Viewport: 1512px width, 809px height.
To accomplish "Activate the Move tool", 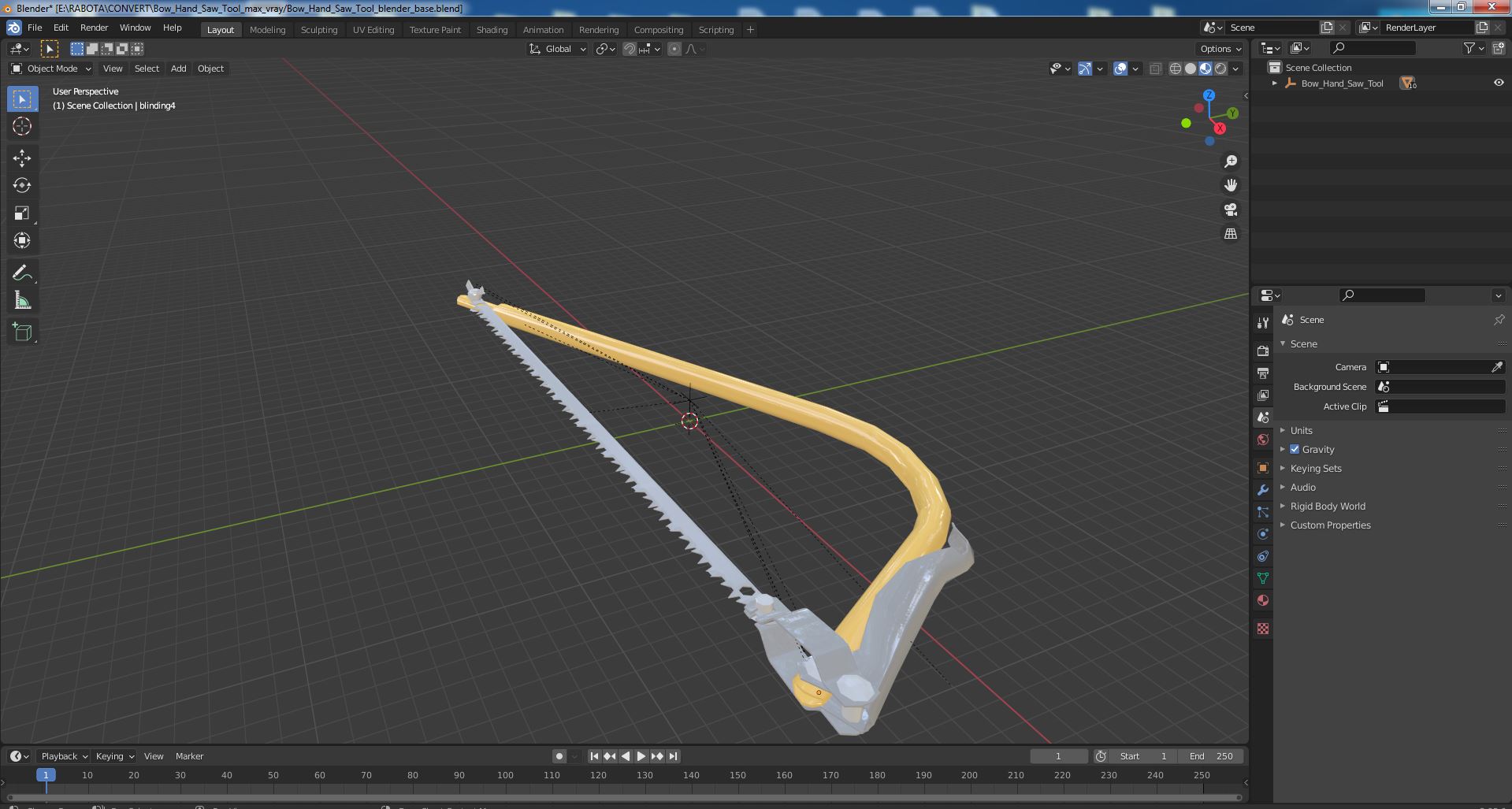I will (22, 158).
